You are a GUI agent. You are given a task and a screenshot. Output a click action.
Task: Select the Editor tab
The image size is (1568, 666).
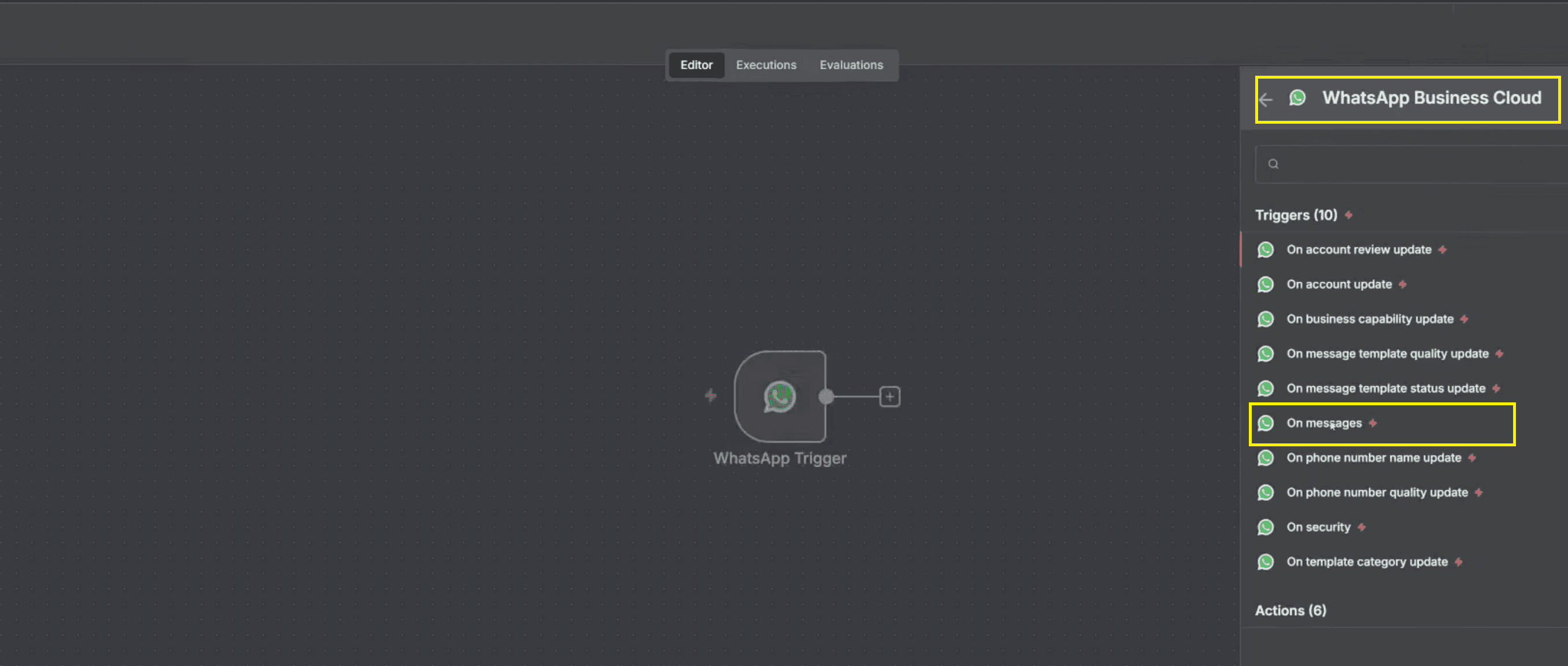(696, 65)
